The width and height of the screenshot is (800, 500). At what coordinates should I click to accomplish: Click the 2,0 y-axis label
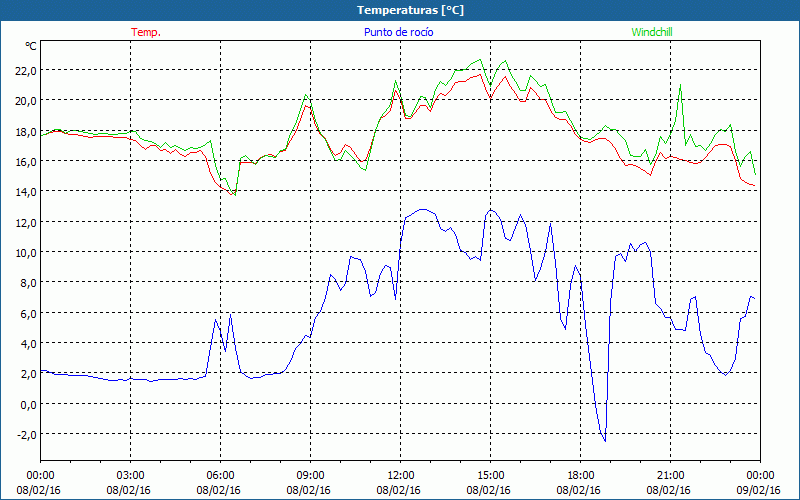[28, 374]
